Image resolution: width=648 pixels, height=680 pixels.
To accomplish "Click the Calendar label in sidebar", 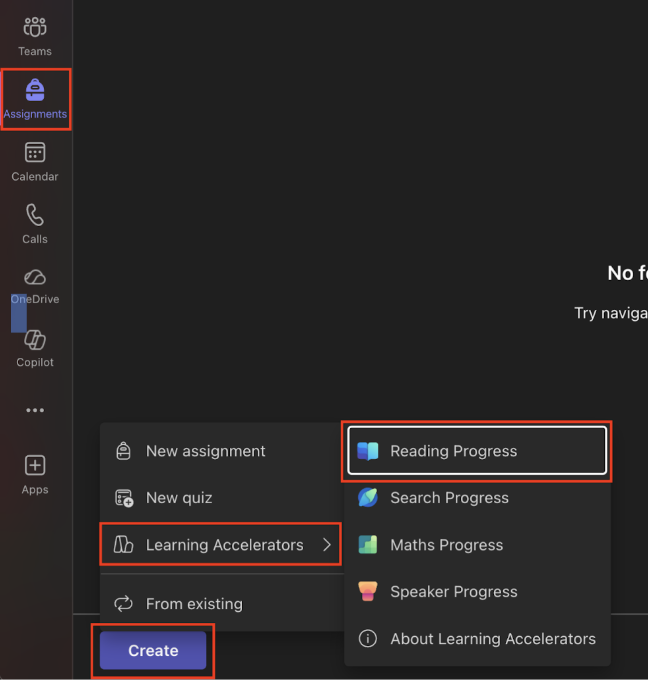I will (35, 177).
